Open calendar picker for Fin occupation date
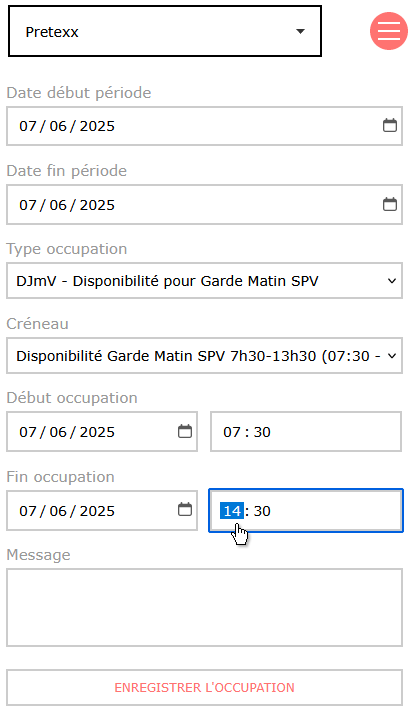 click(x=185, y=509)
